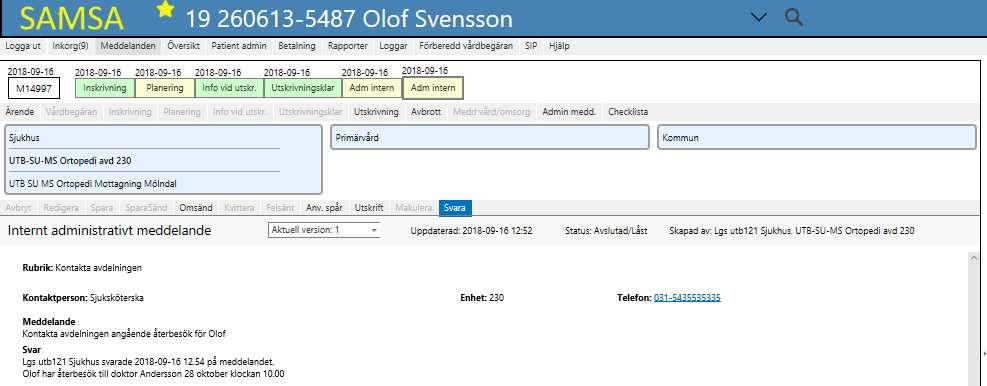Click the scrollbar up arrow
Viewport: 987px width, 386px height.
[973, 258]
